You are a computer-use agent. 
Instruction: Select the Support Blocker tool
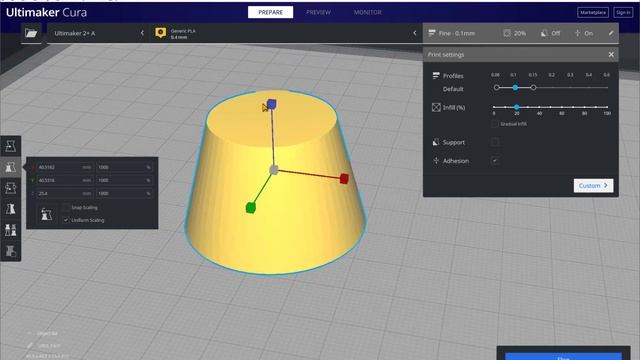pos(11,251)
